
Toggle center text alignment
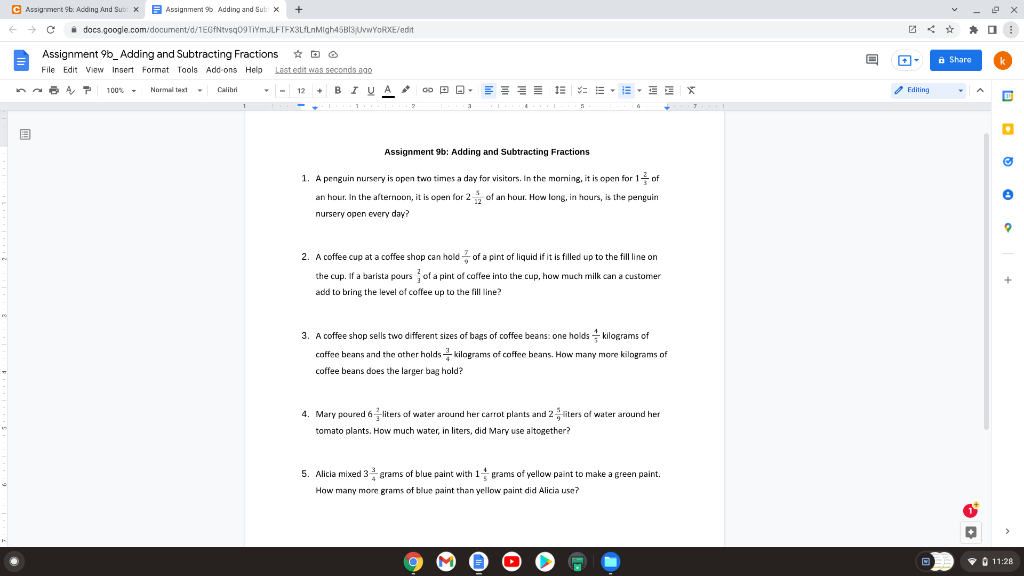click(x=504, y=89)
